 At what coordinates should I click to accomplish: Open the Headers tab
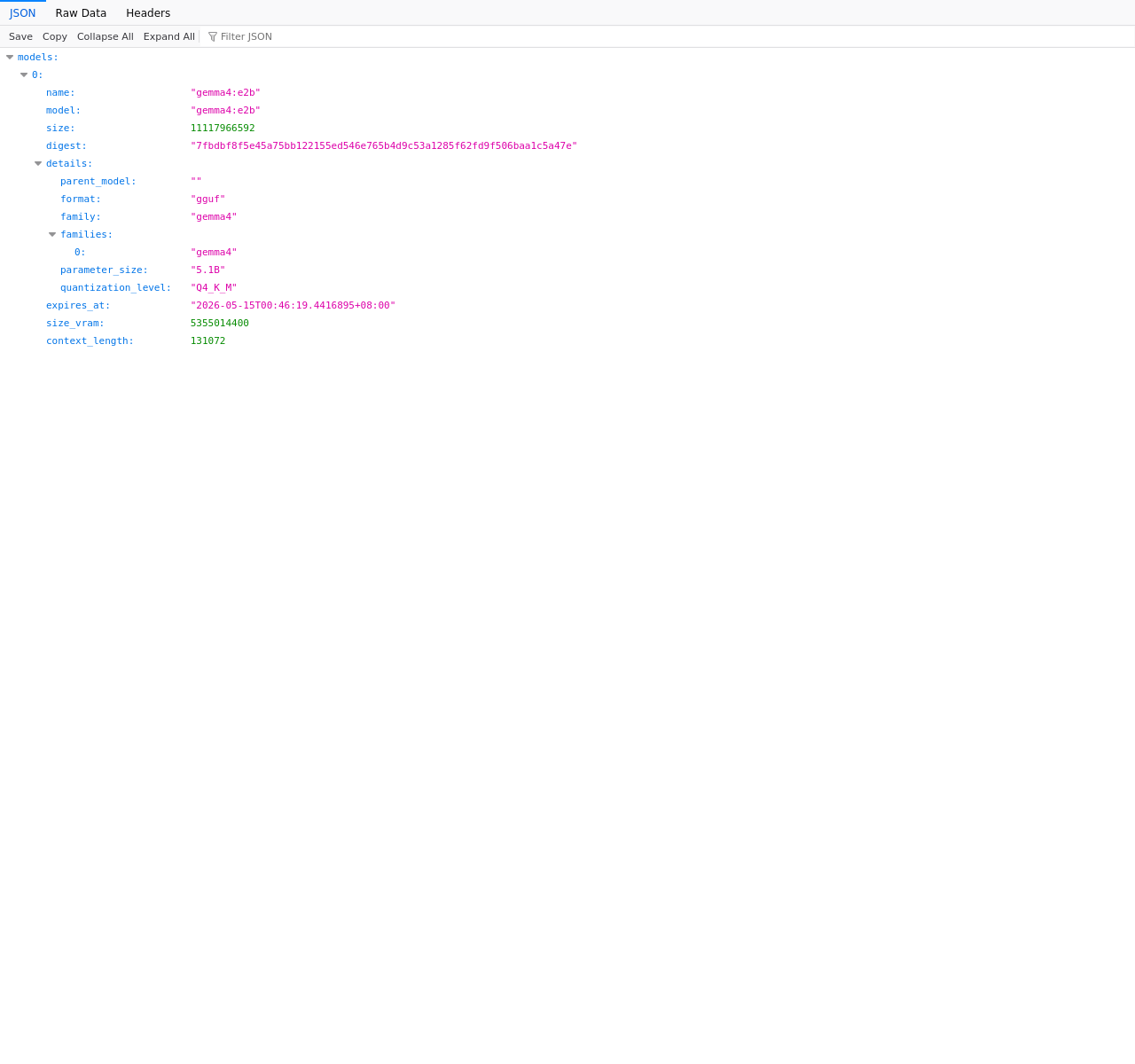[x=148, y=13]
